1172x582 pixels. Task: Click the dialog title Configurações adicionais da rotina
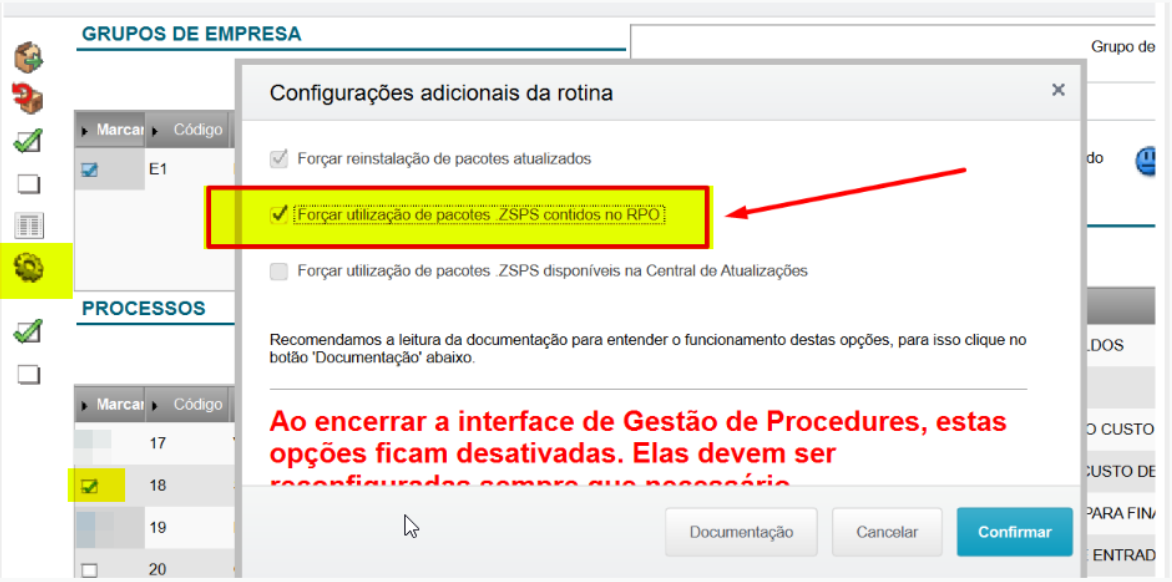[x=441, y=93]
